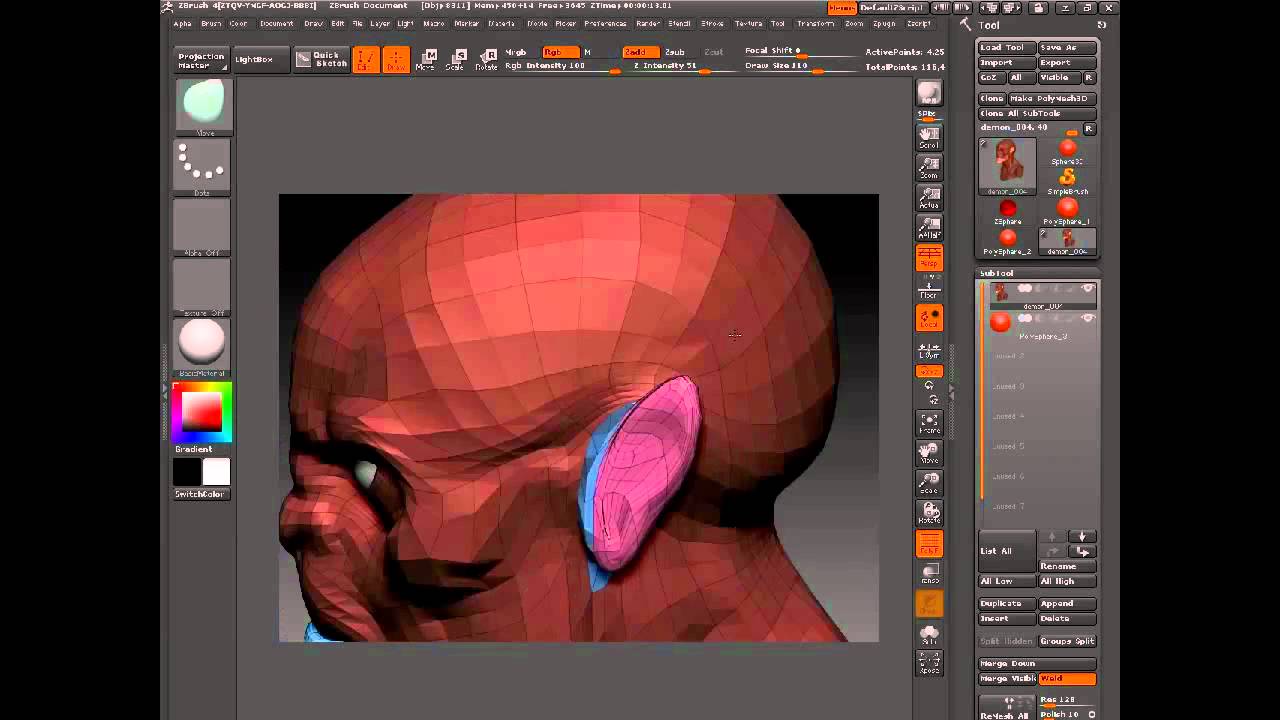Toggle PolyF polyframe display
The image size is (1280, 720).
click(929, 544)
